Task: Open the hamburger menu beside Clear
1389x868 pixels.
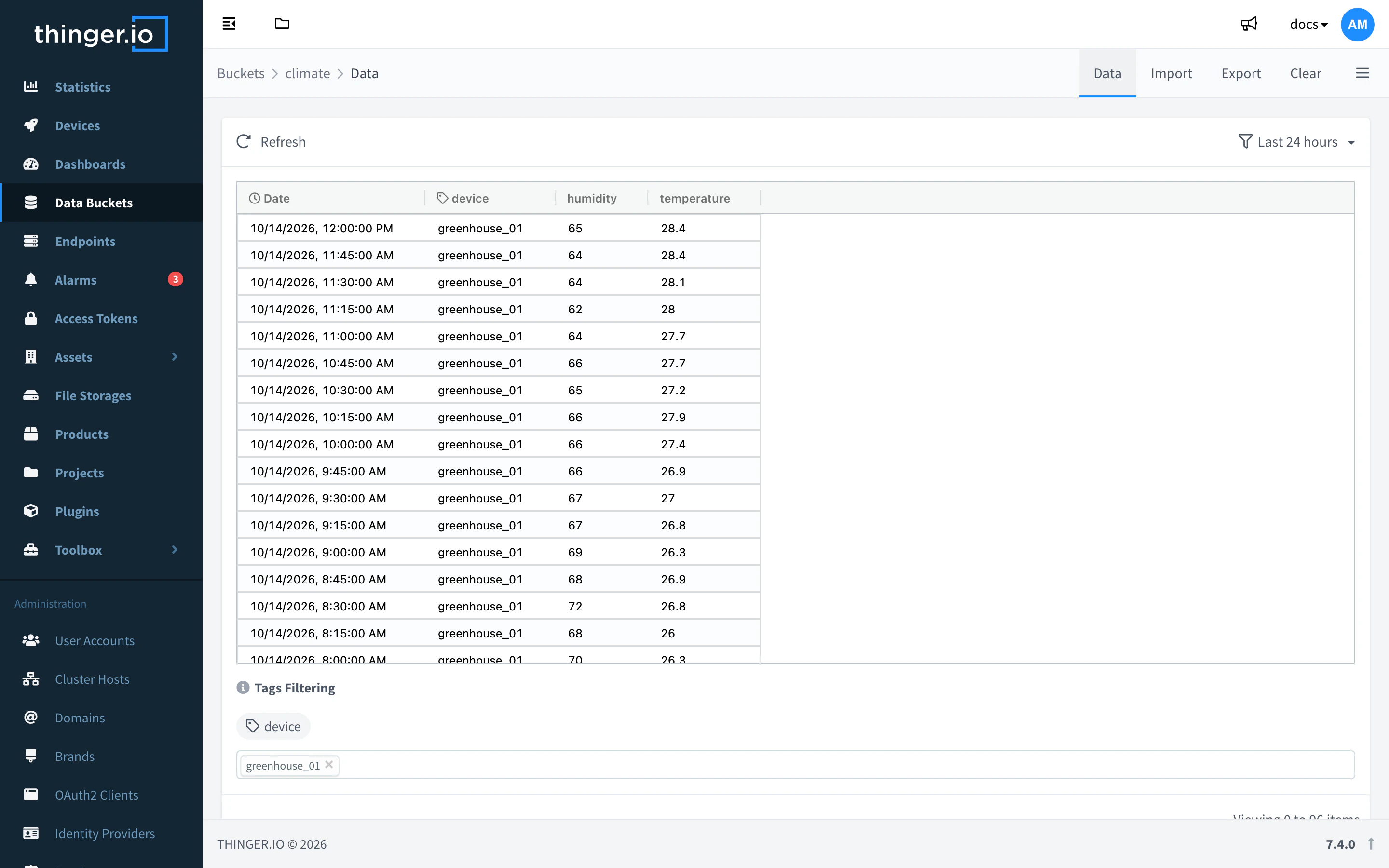Action: (x=1362, y=73)
